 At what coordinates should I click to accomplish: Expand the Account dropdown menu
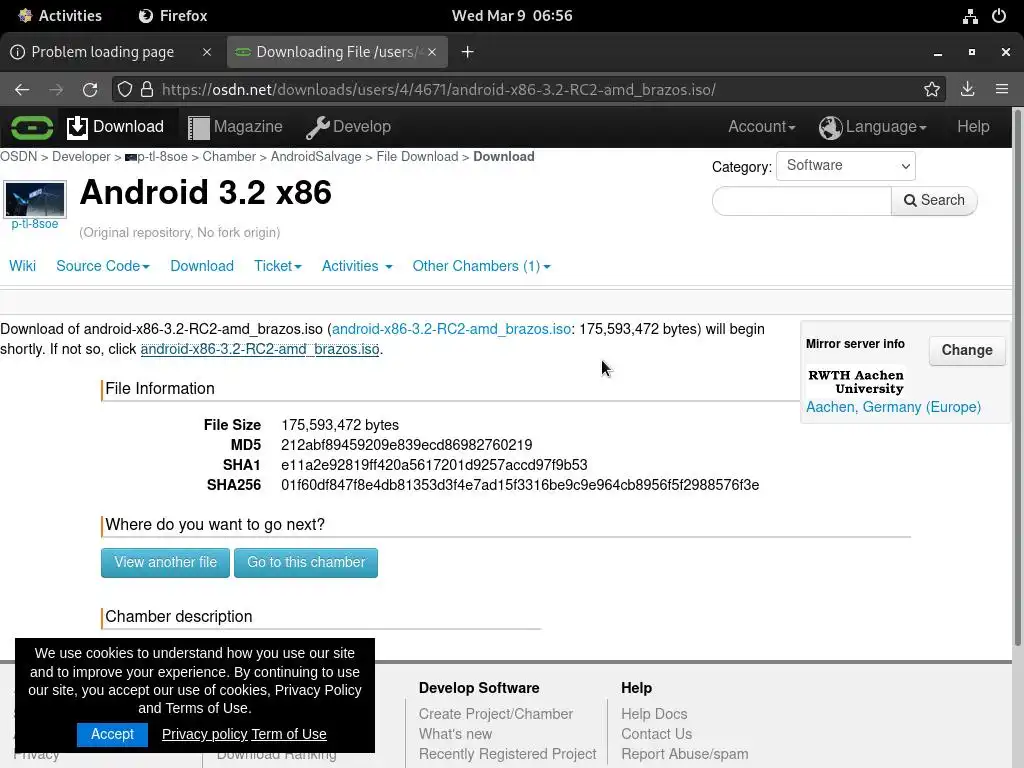761,127
